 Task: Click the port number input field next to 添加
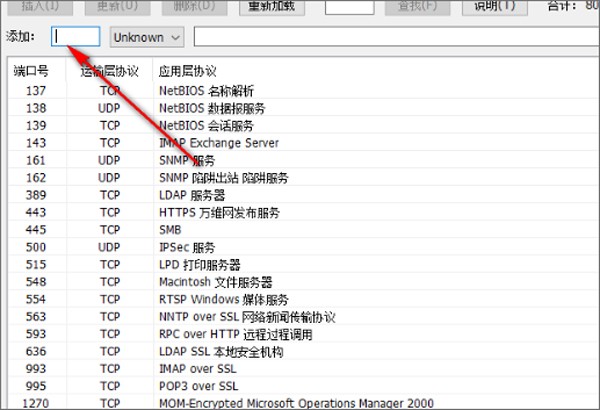(x=76, y=37)
